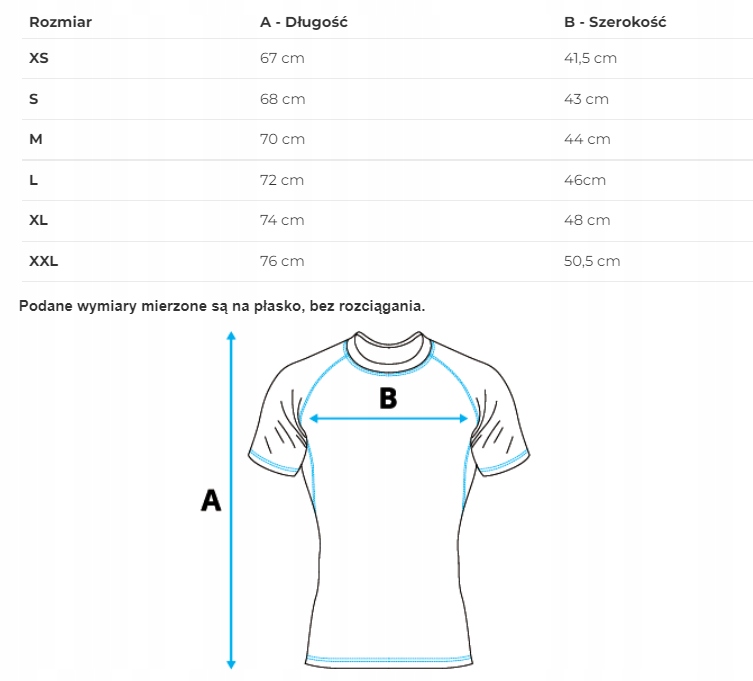Screen dimensions: 753x681
Task: Click the letter A beside vertical arrow
Action: [210, 500]
